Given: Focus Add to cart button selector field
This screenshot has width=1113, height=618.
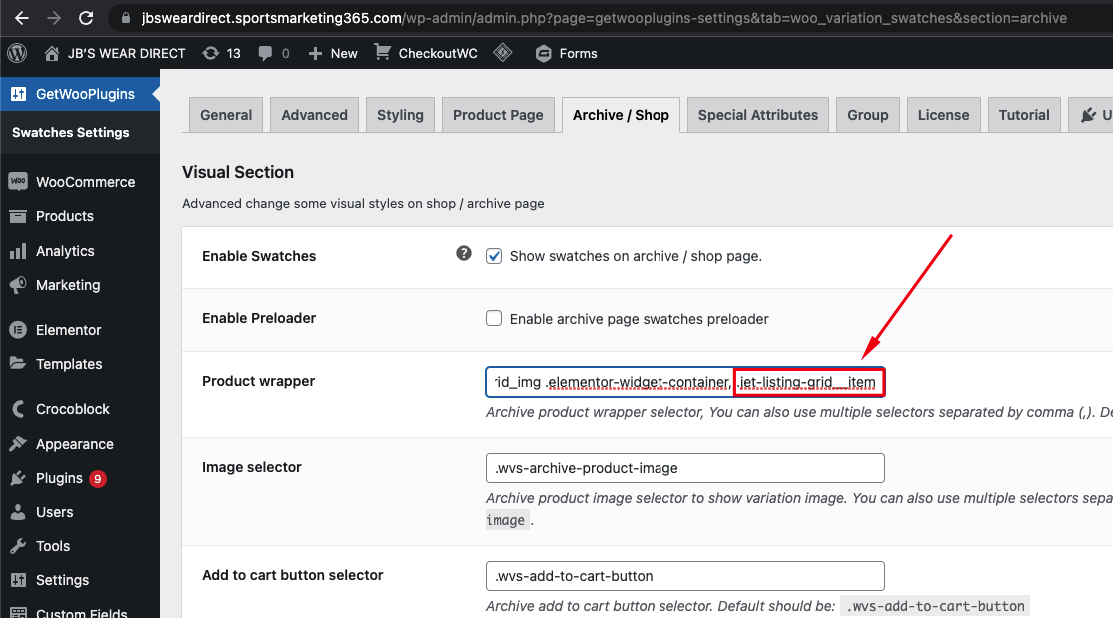Looking at the screenshot, I should coord(685,575).
